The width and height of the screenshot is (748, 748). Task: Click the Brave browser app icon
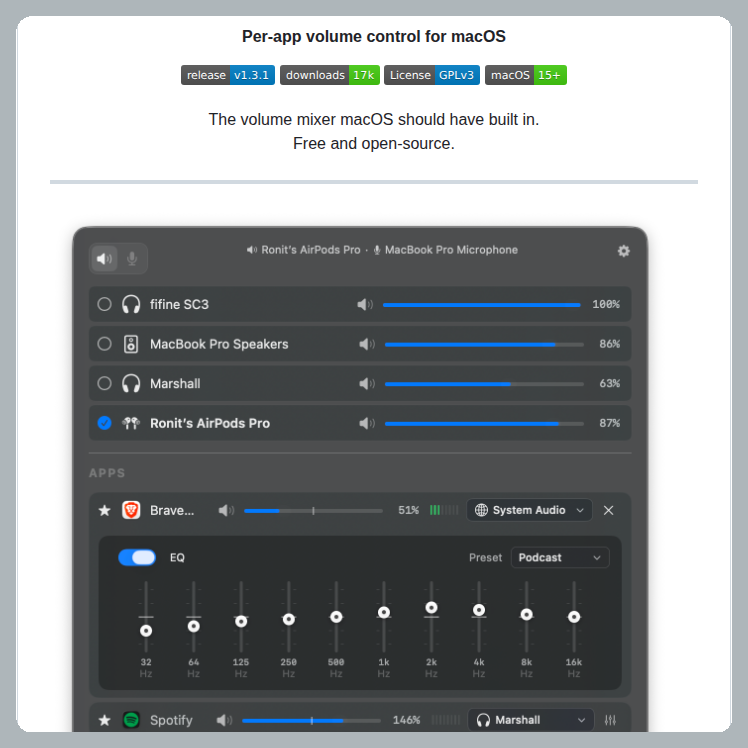coord(131,510)
